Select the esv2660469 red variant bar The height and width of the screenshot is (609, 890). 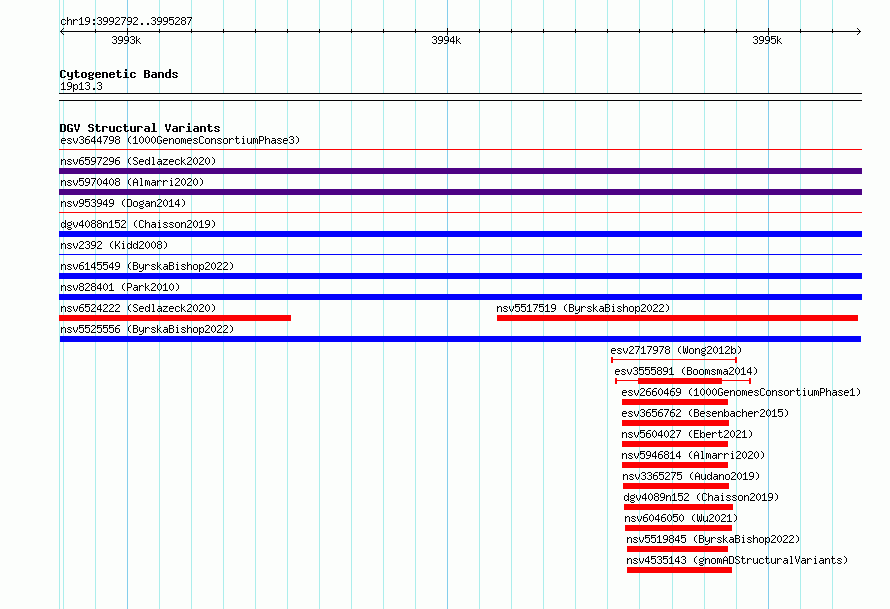[x=675, y=402]
